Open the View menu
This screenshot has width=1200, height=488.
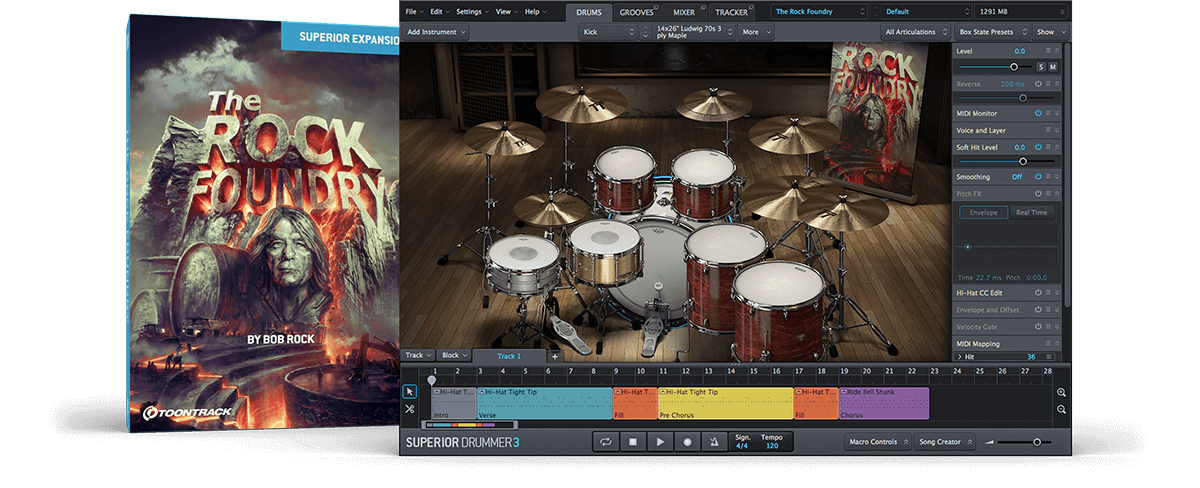(x=505, y=12)
